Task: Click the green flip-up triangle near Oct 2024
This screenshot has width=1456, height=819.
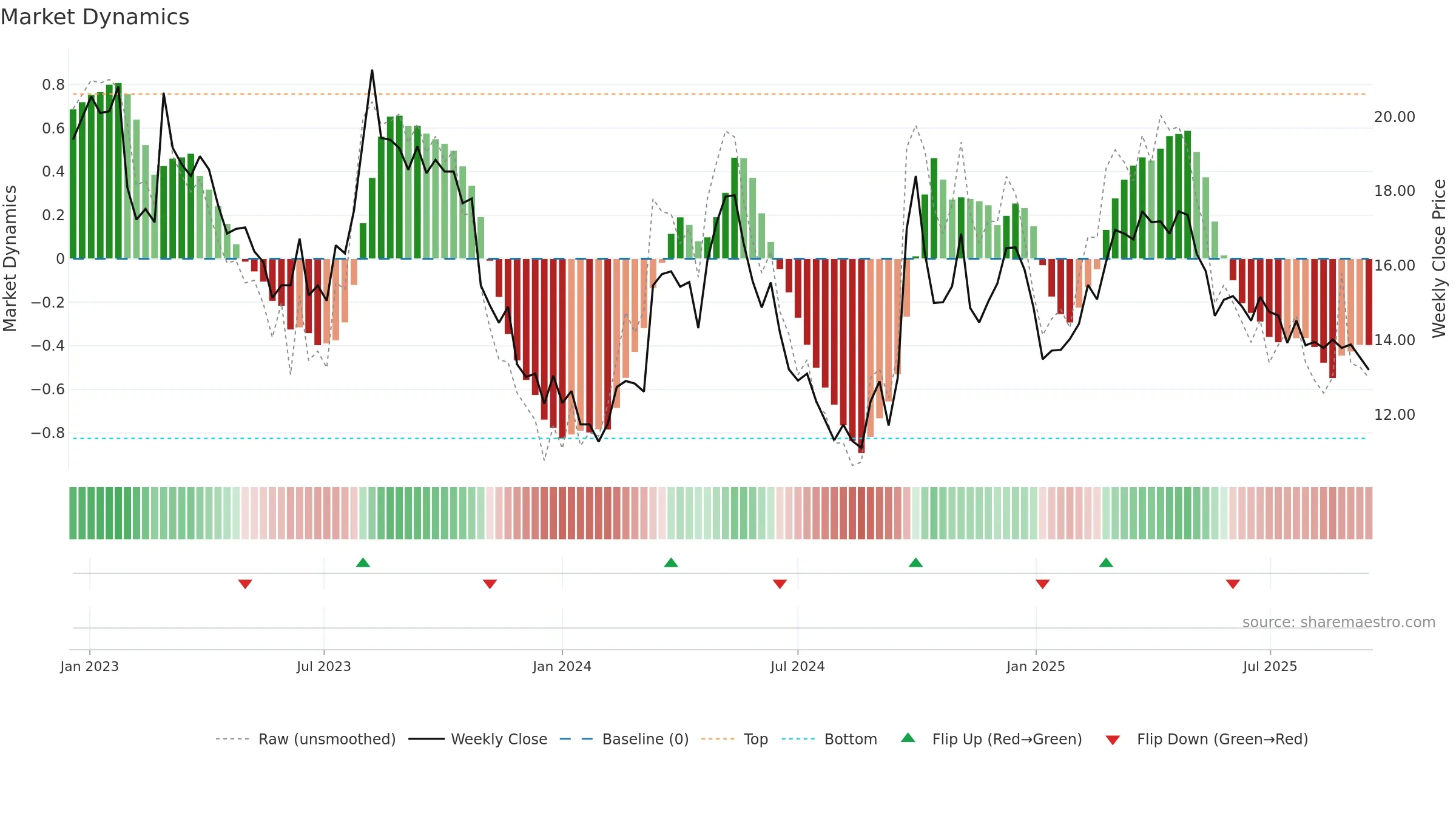Action: [916, 562]
